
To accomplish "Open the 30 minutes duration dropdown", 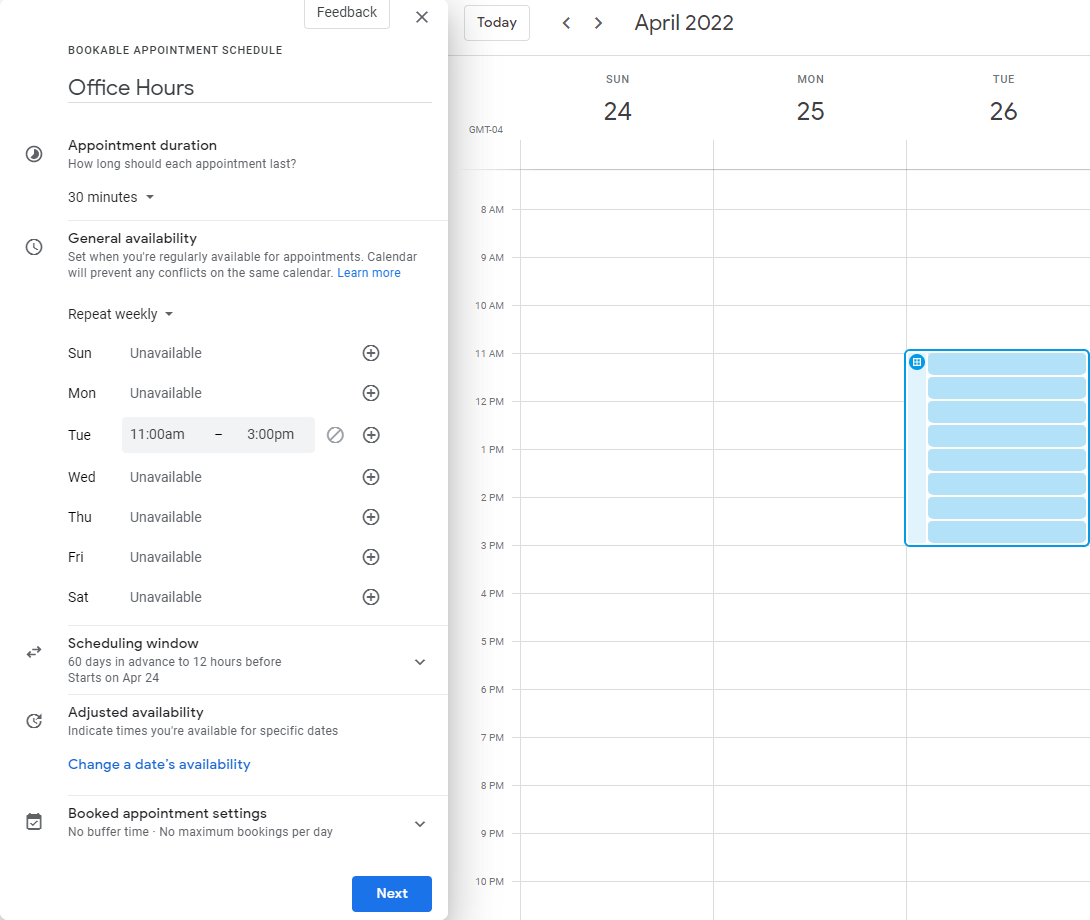I will 111,197.
